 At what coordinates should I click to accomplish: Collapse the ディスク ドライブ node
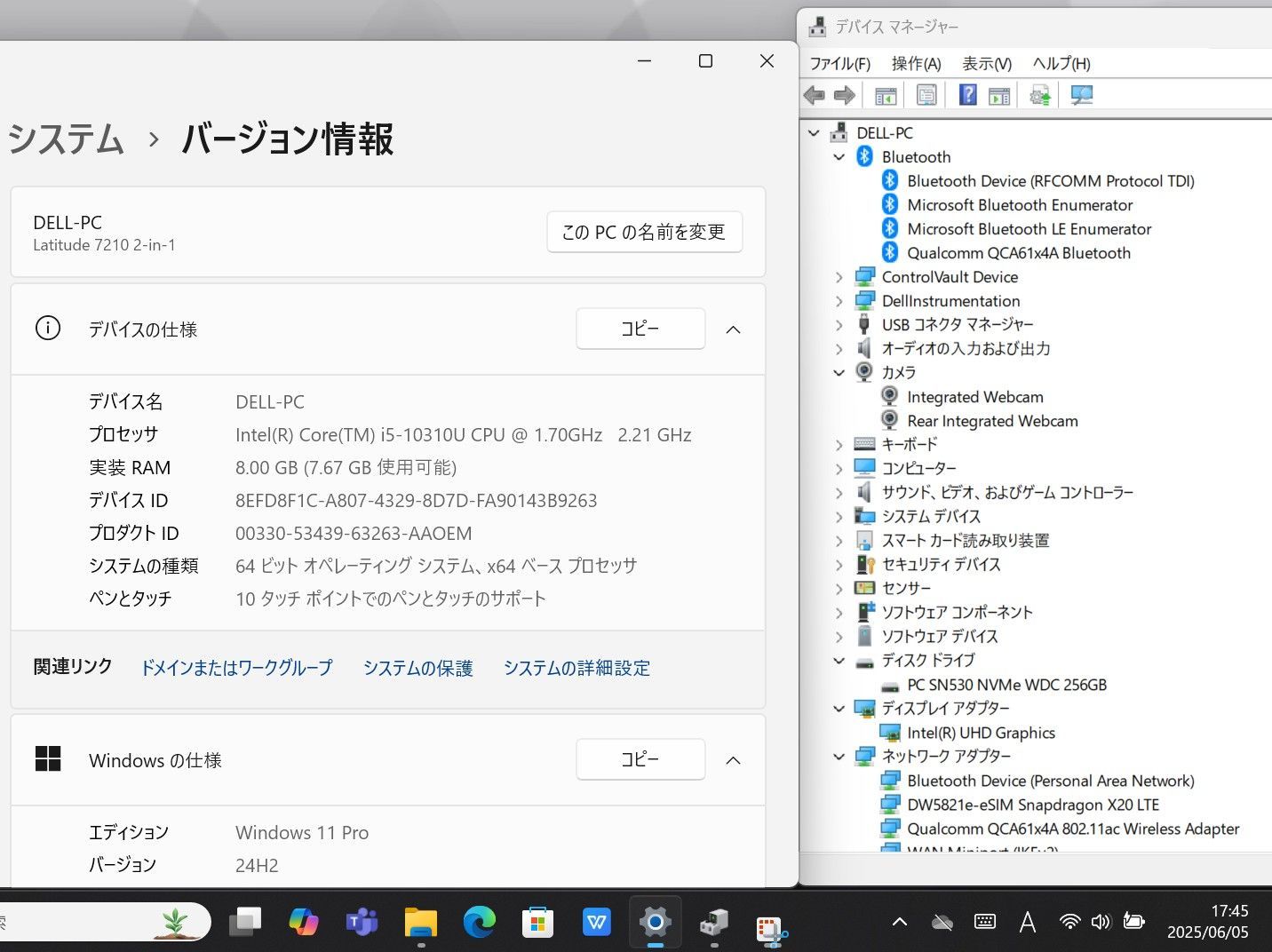[x=839, y=661]
